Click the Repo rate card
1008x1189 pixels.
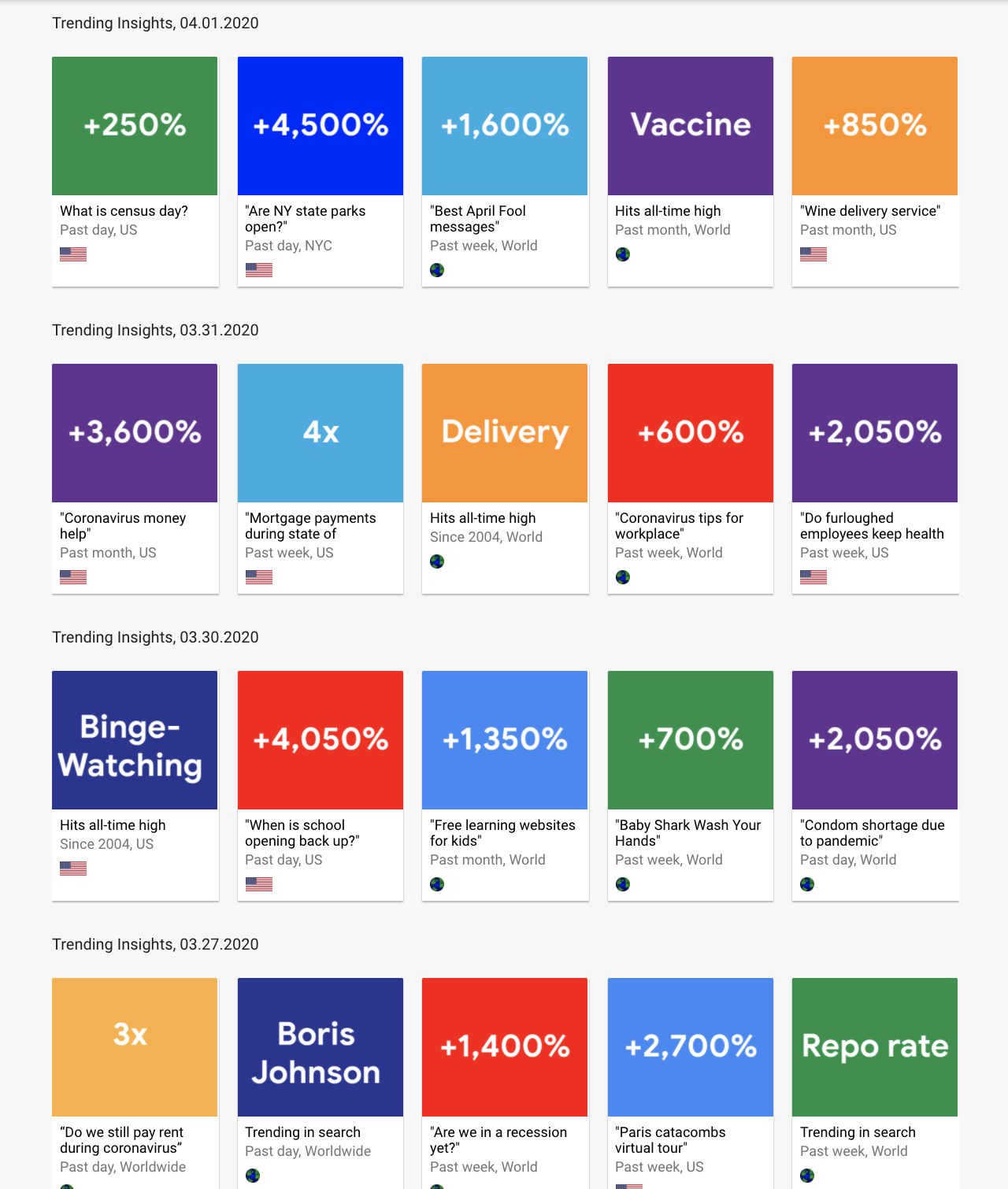874,1046
